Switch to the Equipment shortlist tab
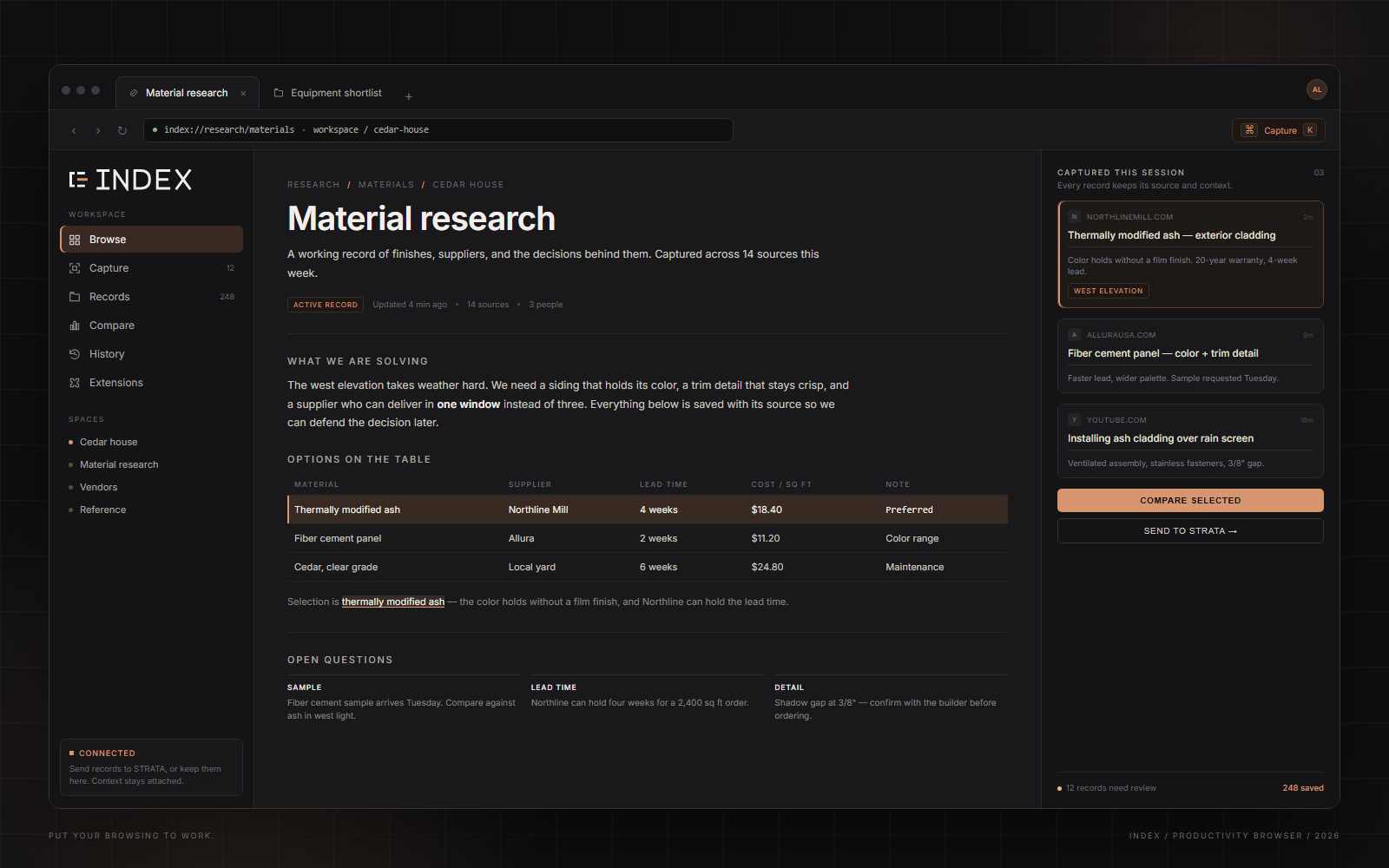1389x868 pixels. (328, 93)
